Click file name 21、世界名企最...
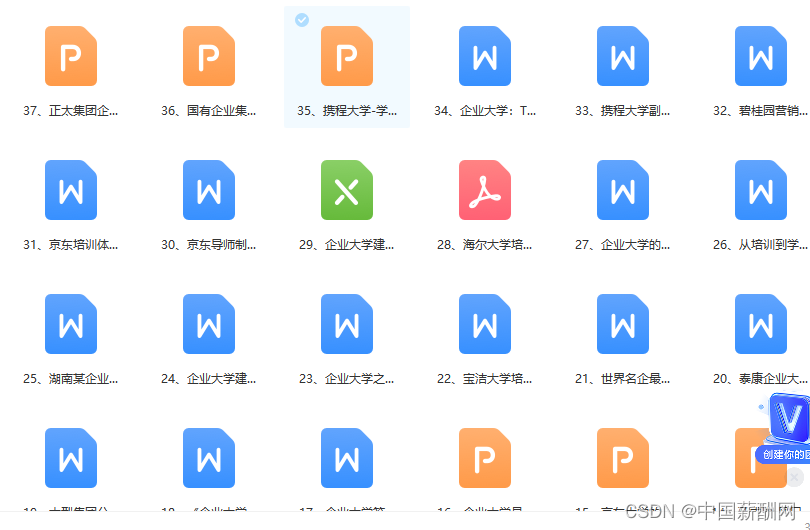This screenshot has height=530, width=810. [622, 379]
